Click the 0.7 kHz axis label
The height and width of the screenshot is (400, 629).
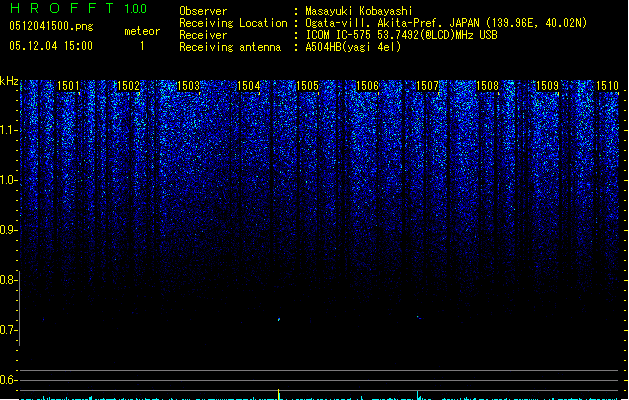[8, 330]
